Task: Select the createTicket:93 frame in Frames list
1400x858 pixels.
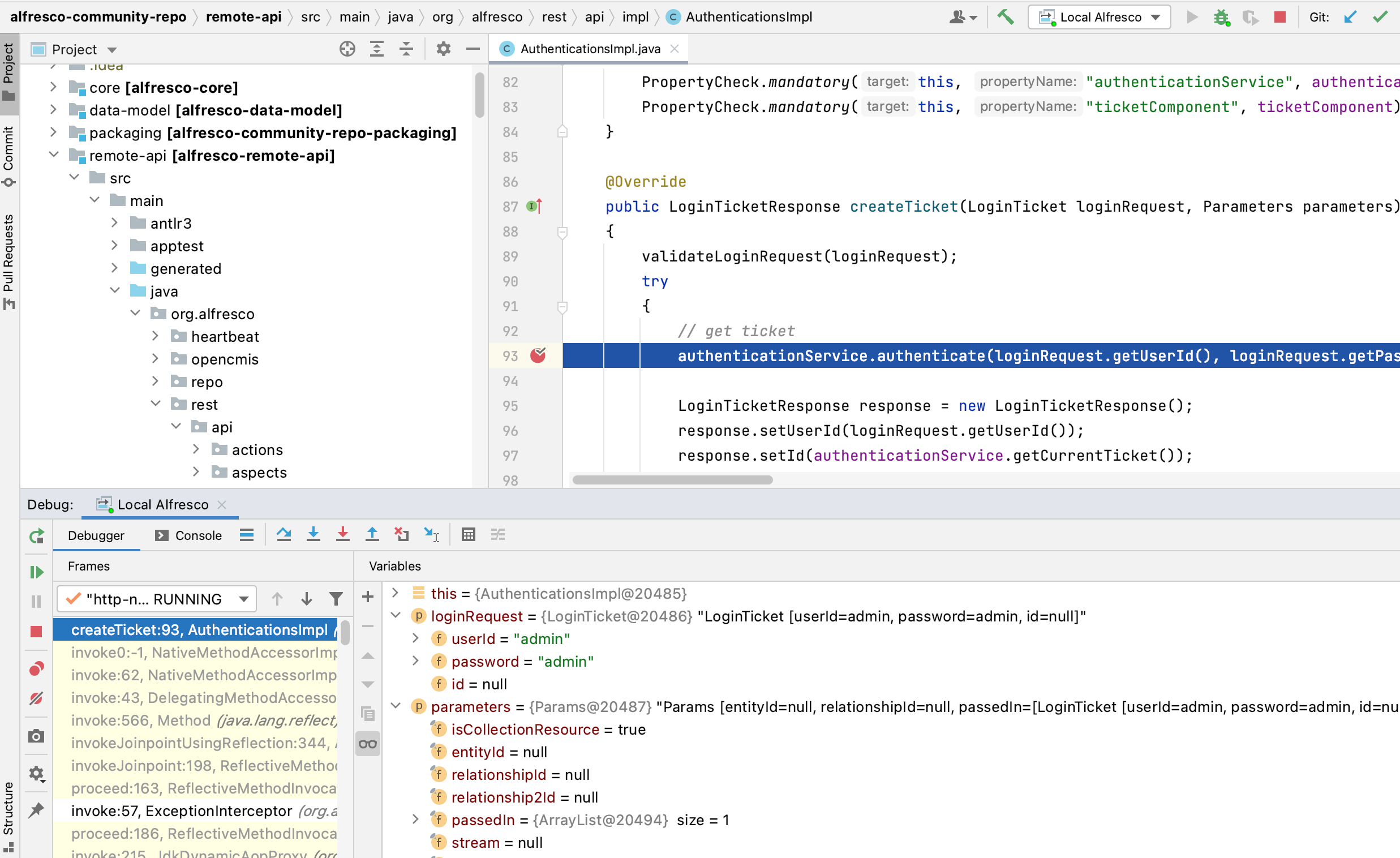Action: click(199, 629)
